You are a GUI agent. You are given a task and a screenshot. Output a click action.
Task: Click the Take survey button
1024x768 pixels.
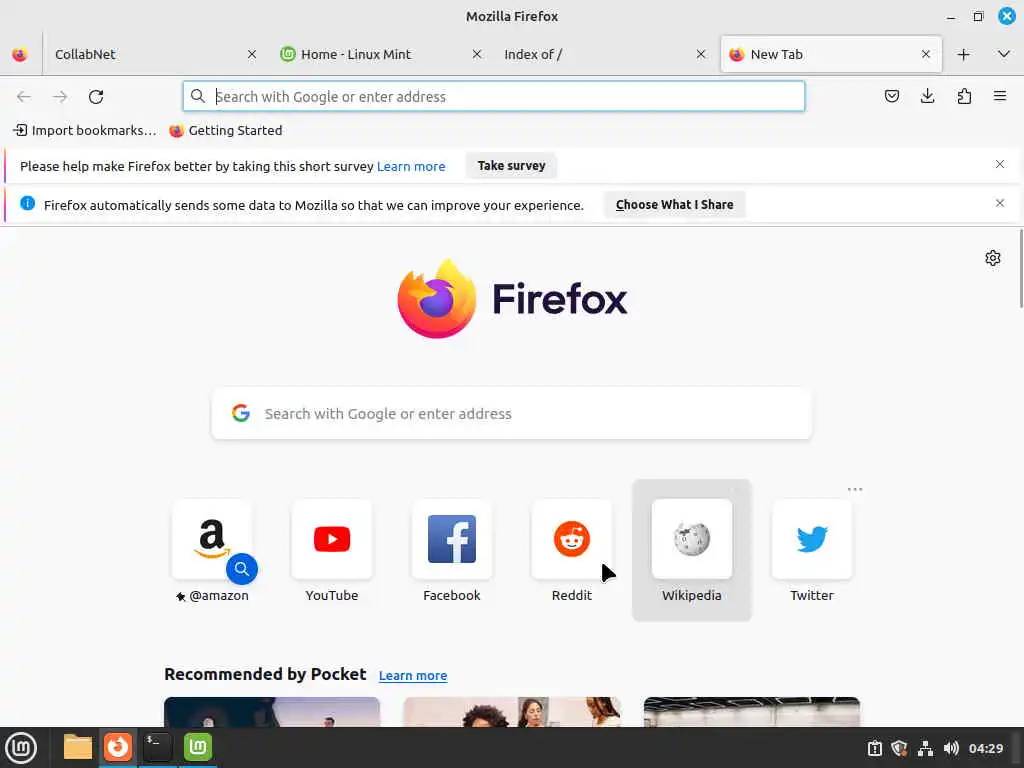click(511, 166)
